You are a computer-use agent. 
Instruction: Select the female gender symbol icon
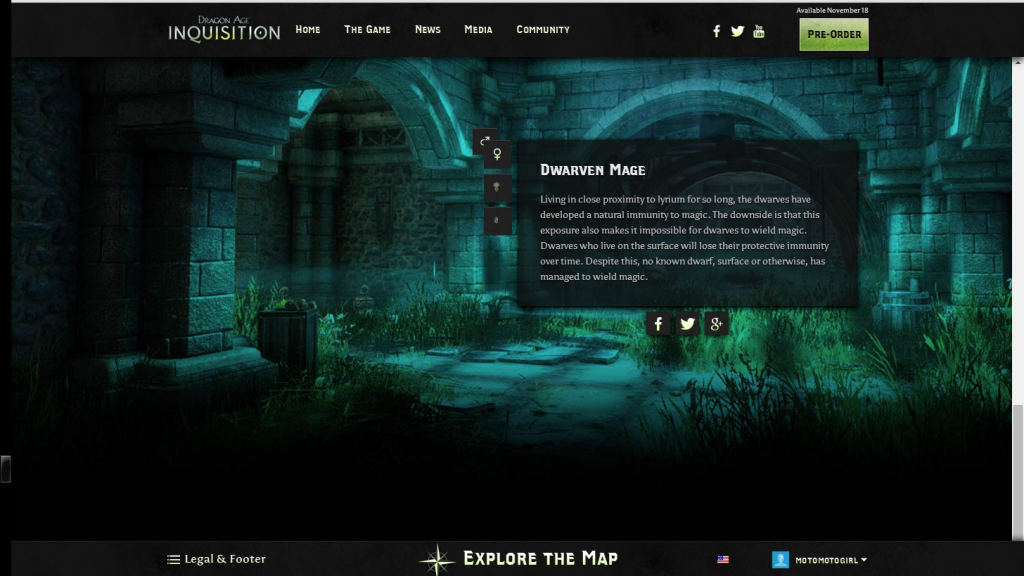[x=497, y=155]
